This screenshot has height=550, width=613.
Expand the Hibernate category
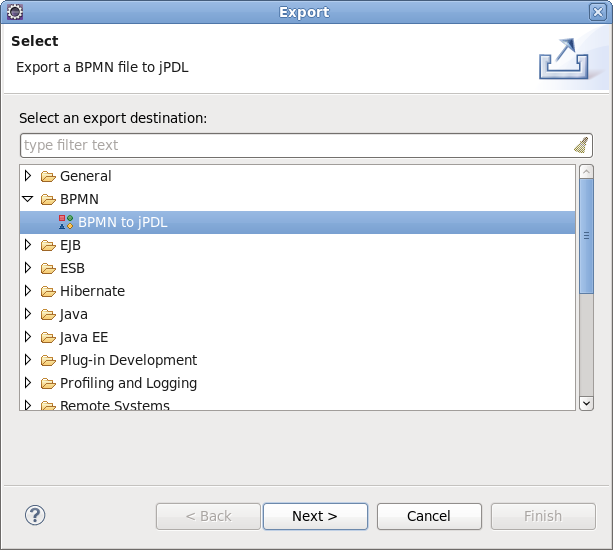pyautogui.click(x=28, y=291)
